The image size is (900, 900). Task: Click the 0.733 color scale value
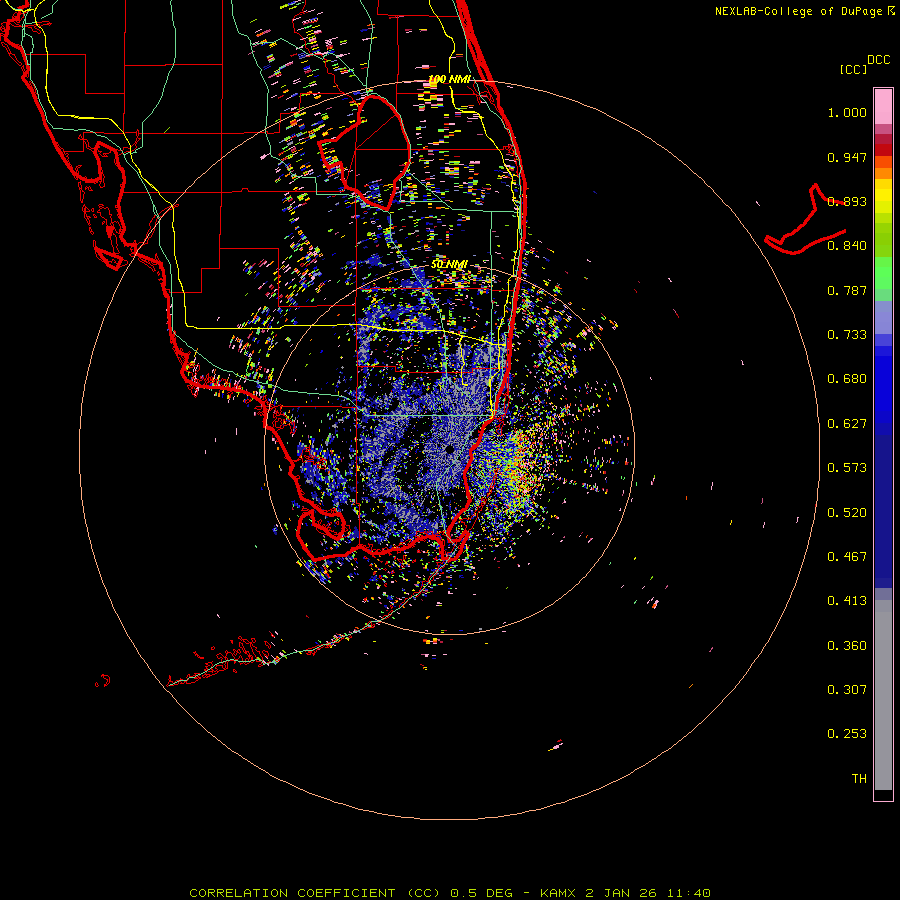point(847,335)
